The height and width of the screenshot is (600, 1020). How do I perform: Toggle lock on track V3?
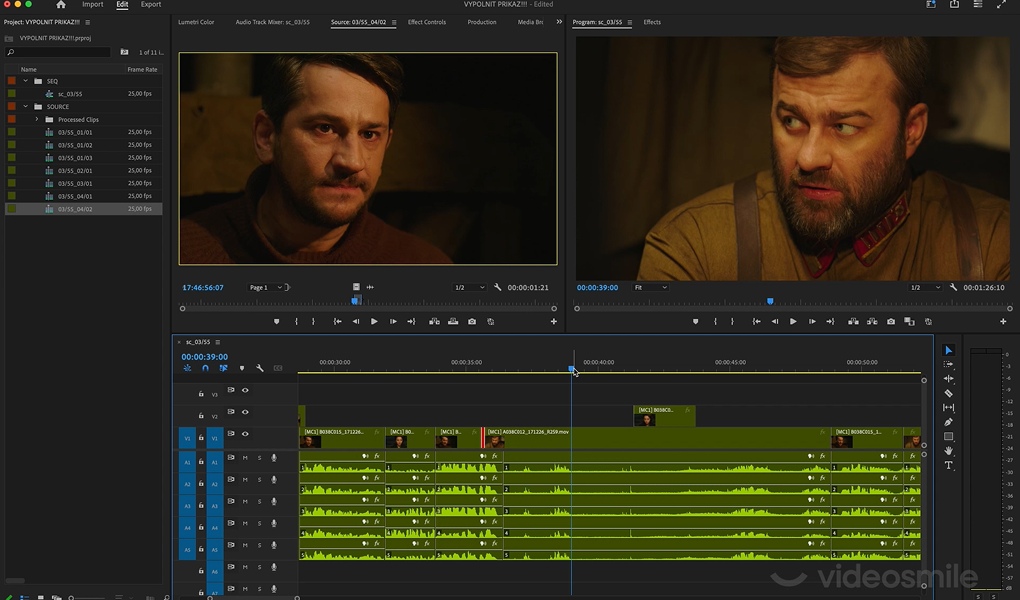(201, 394)
